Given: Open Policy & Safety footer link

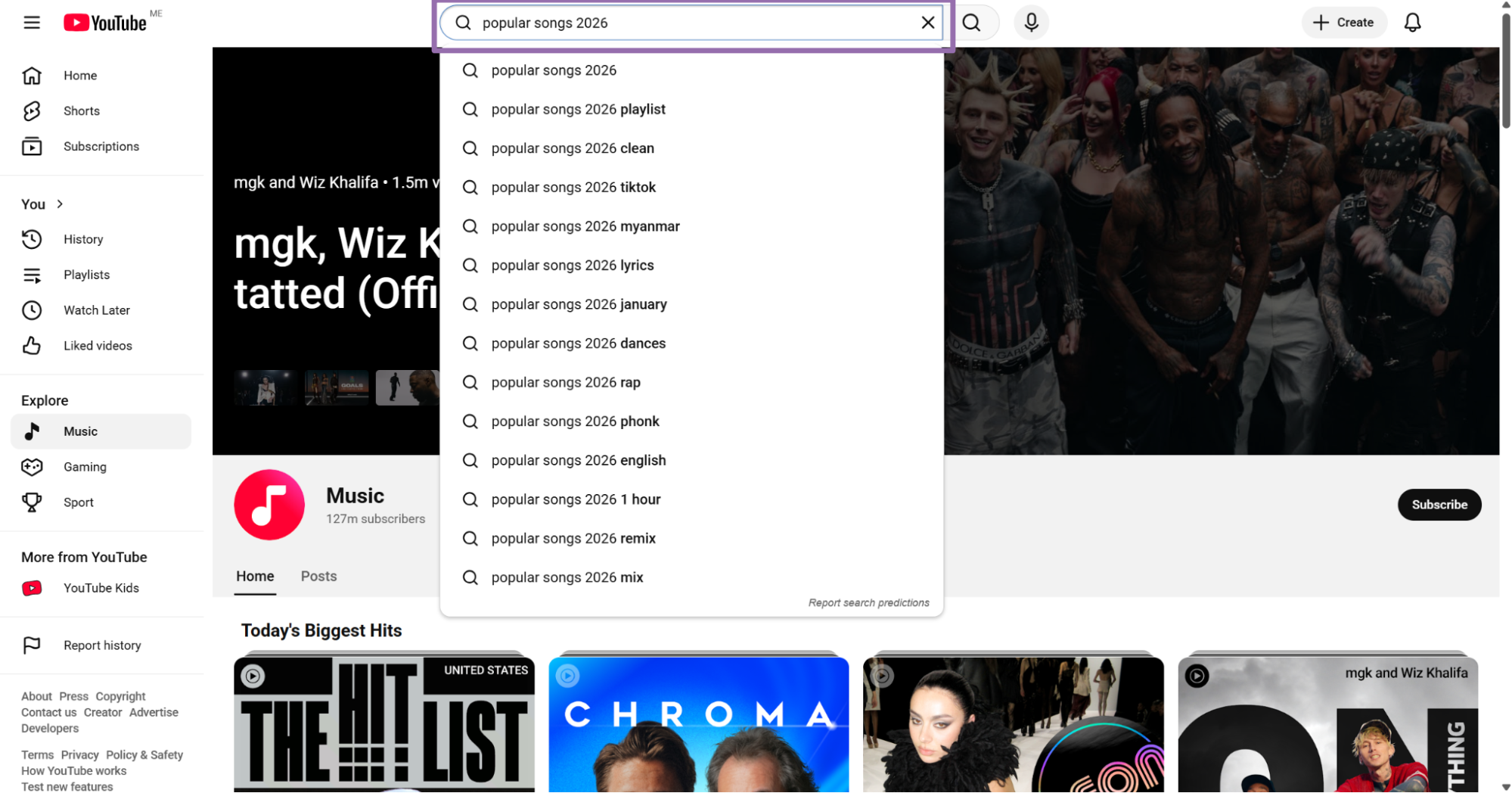Looking at the screenshot, I should tap(144, 755).
